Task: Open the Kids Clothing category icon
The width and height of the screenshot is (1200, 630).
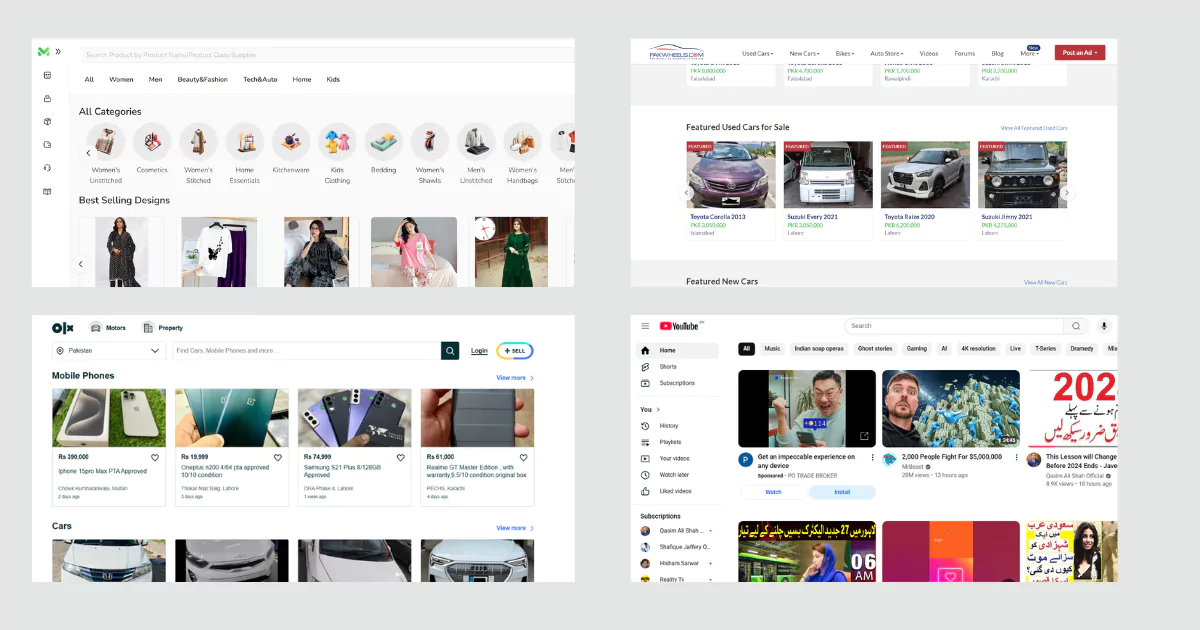Action: [337, 142]
